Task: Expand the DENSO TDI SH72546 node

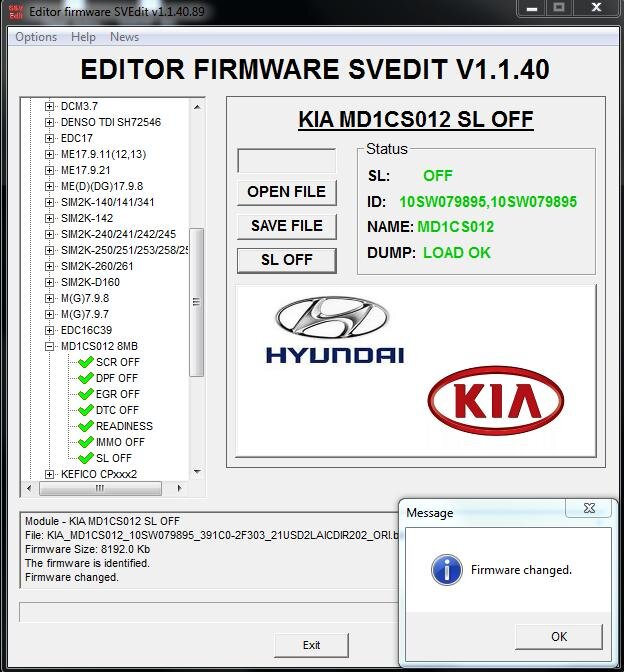Action: click(x=49, y=122)
